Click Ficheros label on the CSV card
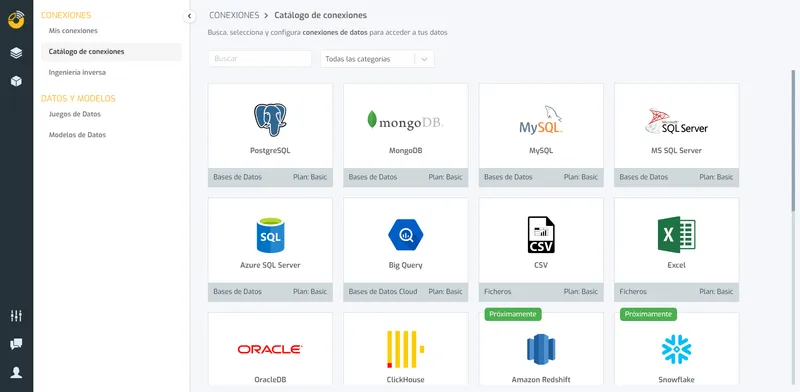 point(497,292)
